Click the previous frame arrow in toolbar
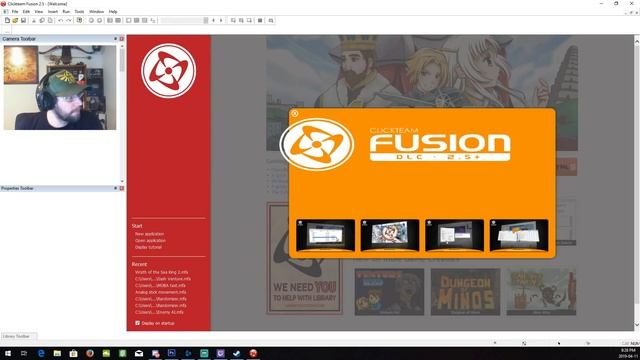Viewport: 640px width, 360px height. [x=213, y=20]
